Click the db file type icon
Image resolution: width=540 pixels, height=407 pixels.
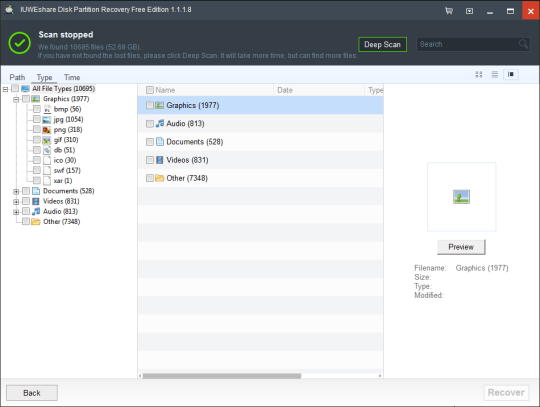pos(47,150)
